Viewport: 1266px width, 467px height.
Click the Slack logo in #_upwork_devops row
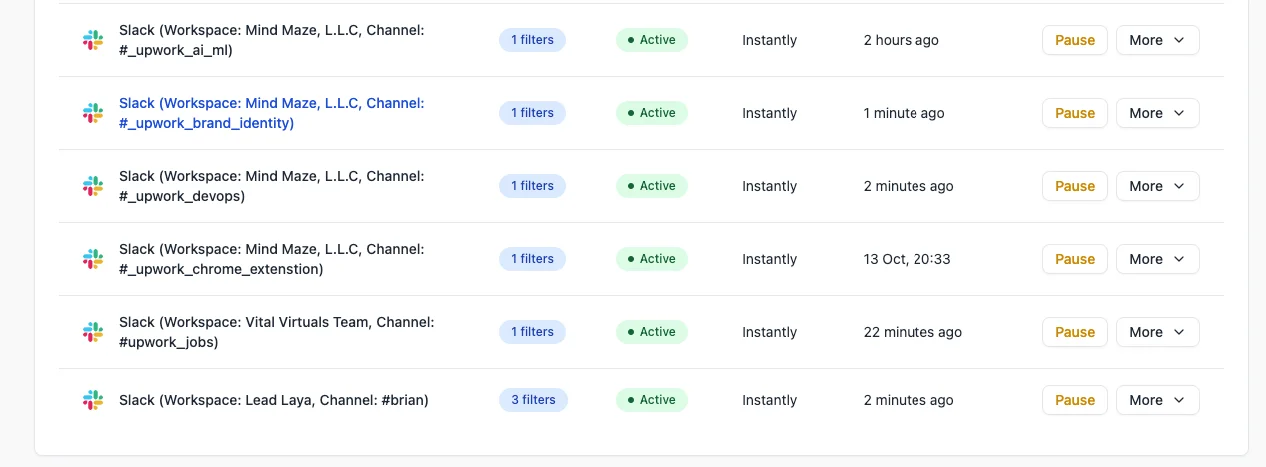pyautogui.click(x=93, y=186)
